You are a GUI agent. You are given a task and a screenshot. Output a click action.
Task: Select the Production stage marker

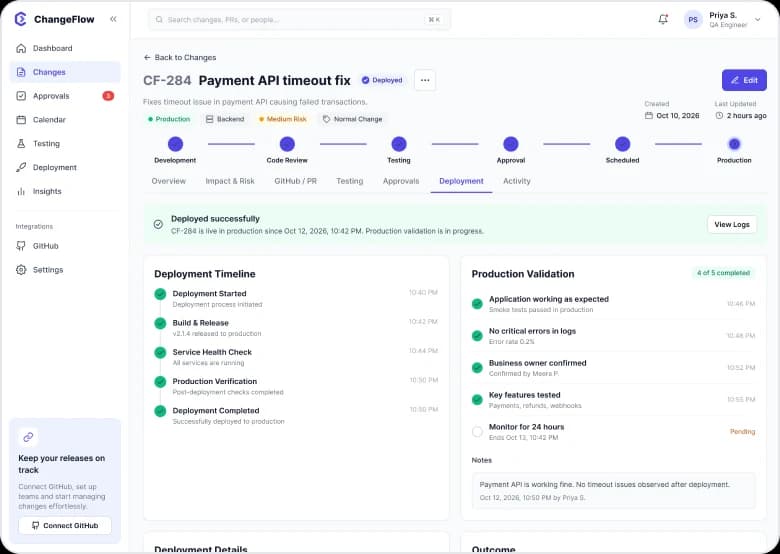pos(734,144)
